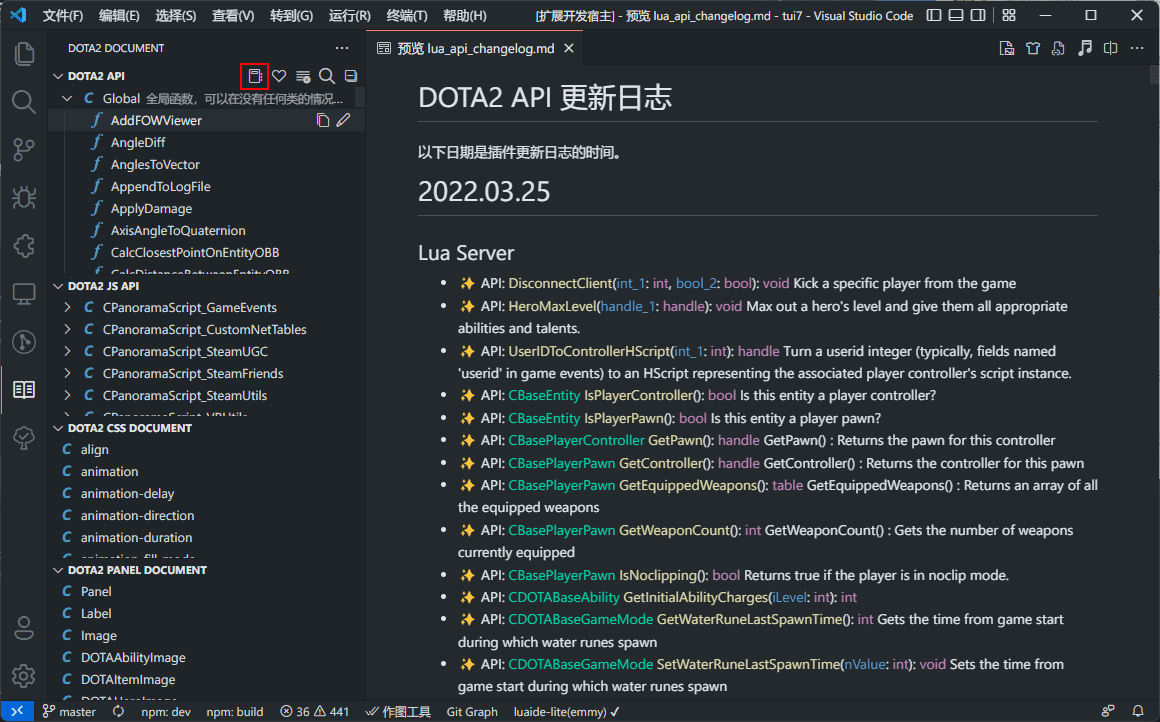Select the DOTA2 Document open-book activity icon
This screenshot has height=722, width=1160.
(24, 390)
